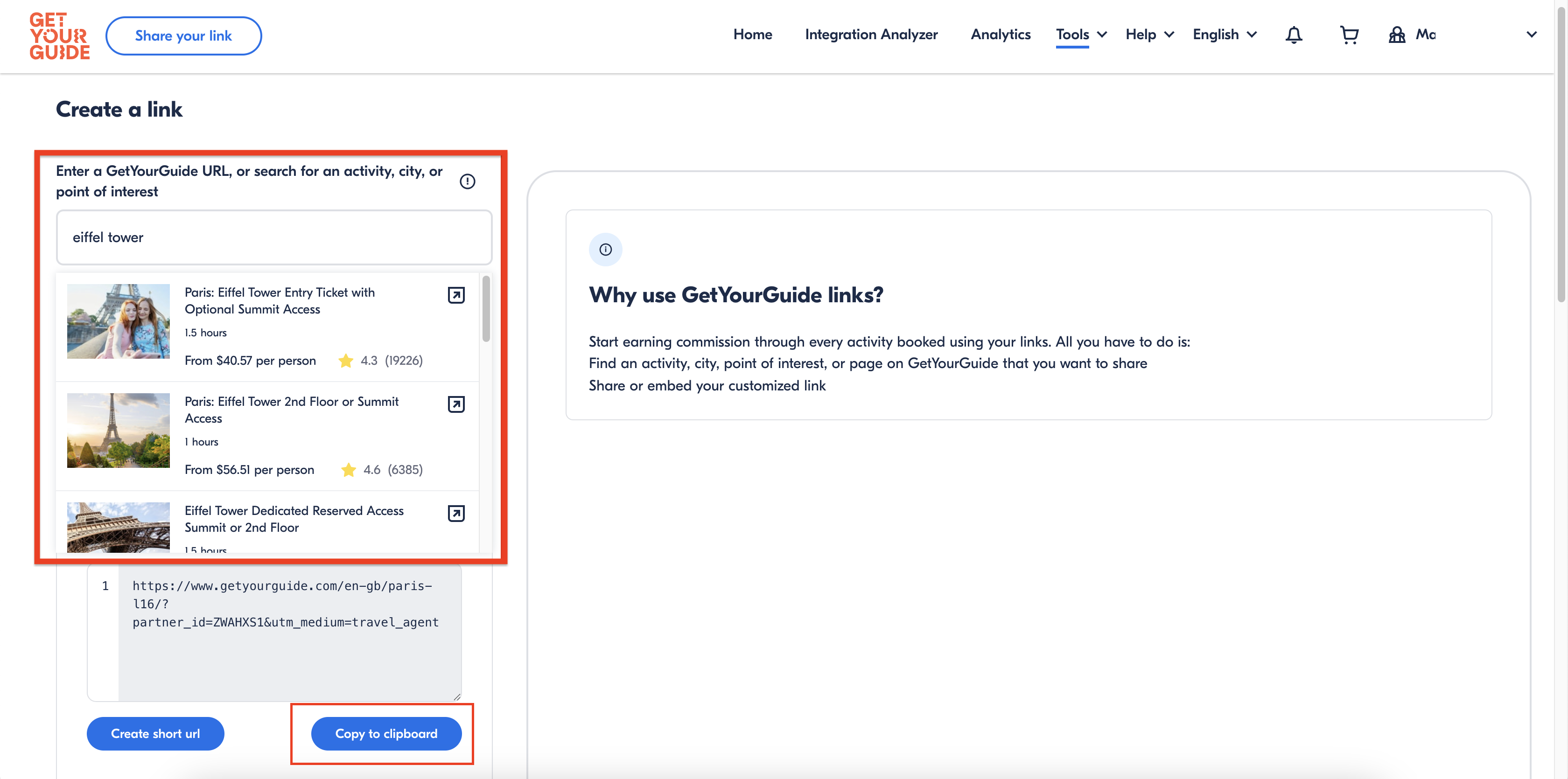Click the Share your link button
Viewport: 1568px width, 779px height.
(x=183, y=36)
